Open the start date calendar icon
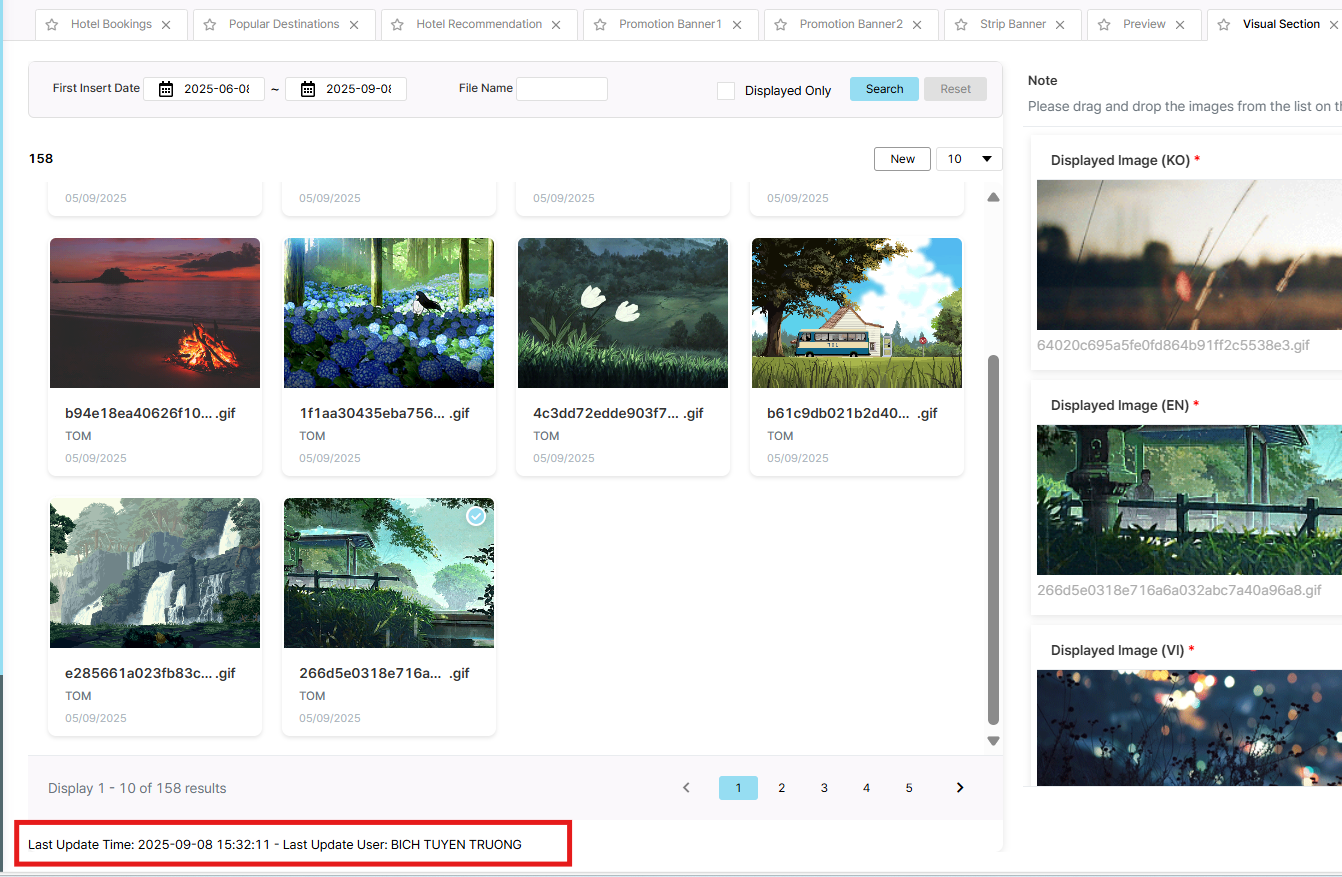 [166, 89]
